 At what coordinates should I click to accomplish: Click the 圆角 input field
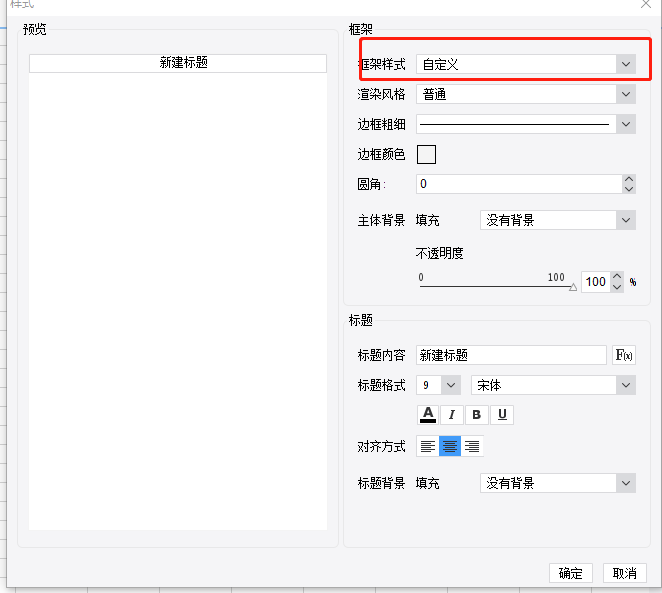[519, 184]
